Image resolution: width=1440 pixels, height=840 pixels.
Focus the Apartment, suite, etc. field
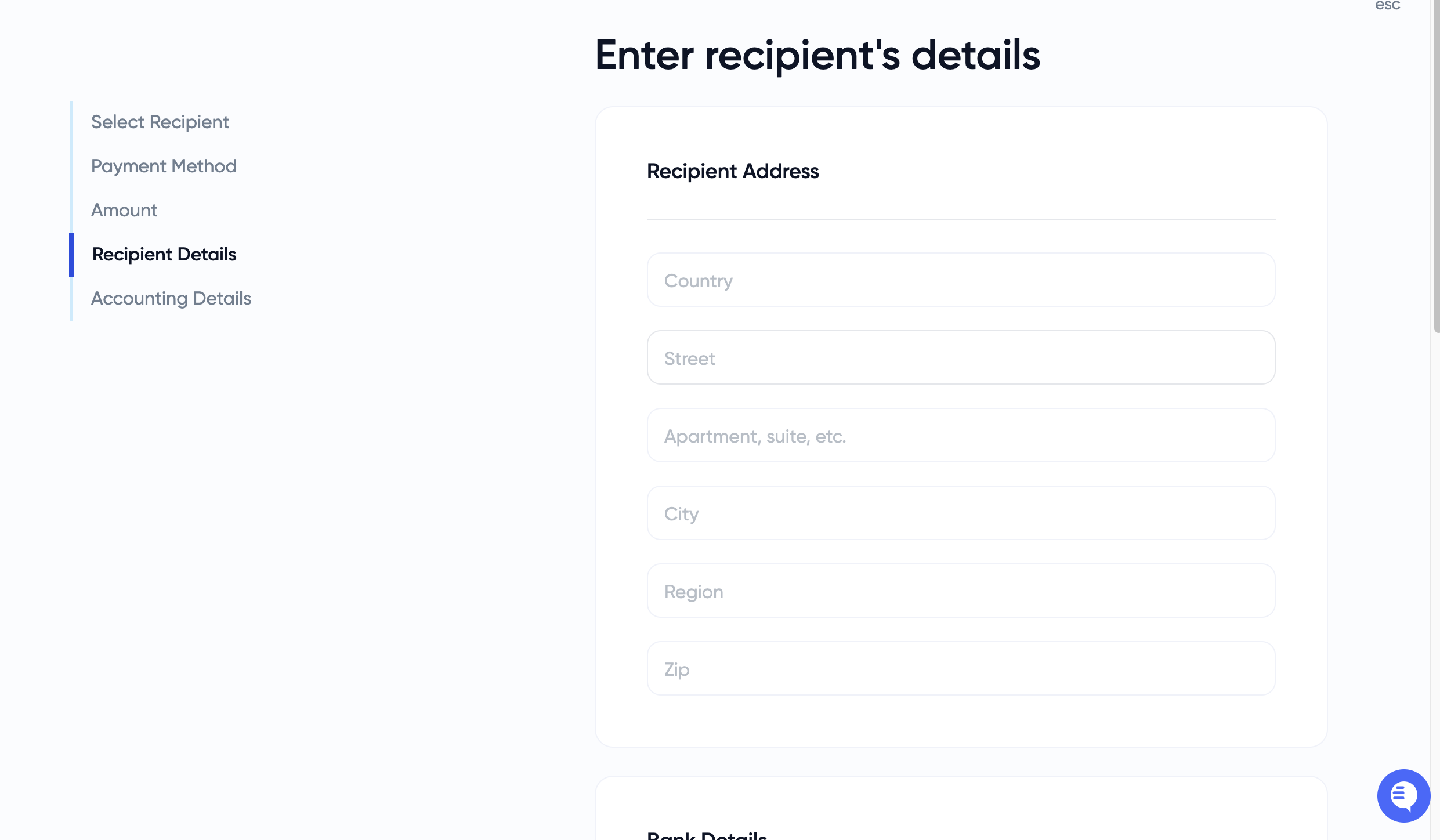(961, 436)
